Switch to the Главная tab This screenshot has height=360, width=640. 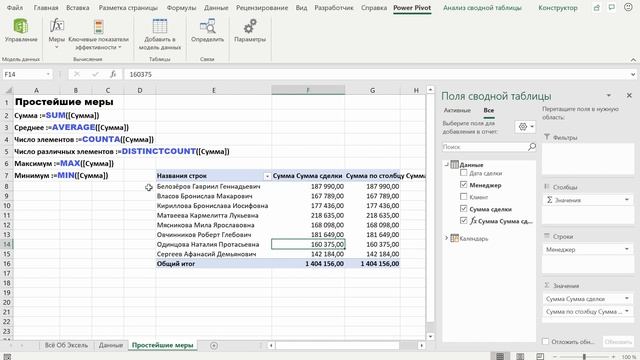point(46,7)
